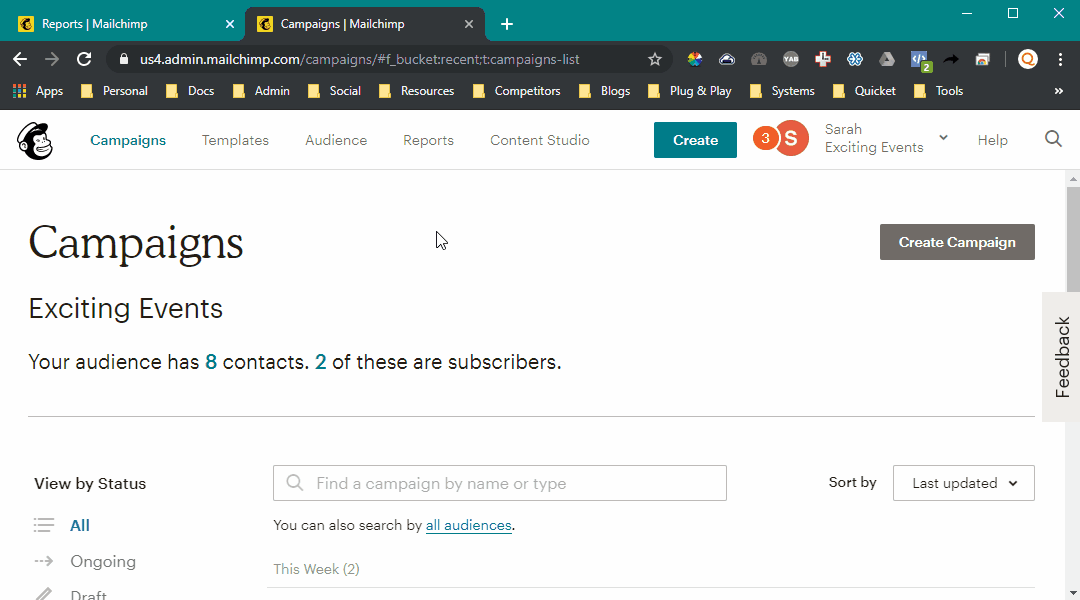Click the Create Campaign button

pos(957,242)
